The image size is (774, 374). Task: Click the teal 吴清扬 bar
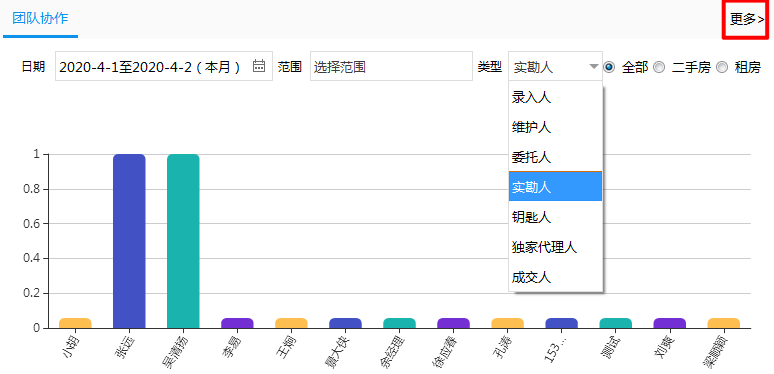tap(183, 241)
